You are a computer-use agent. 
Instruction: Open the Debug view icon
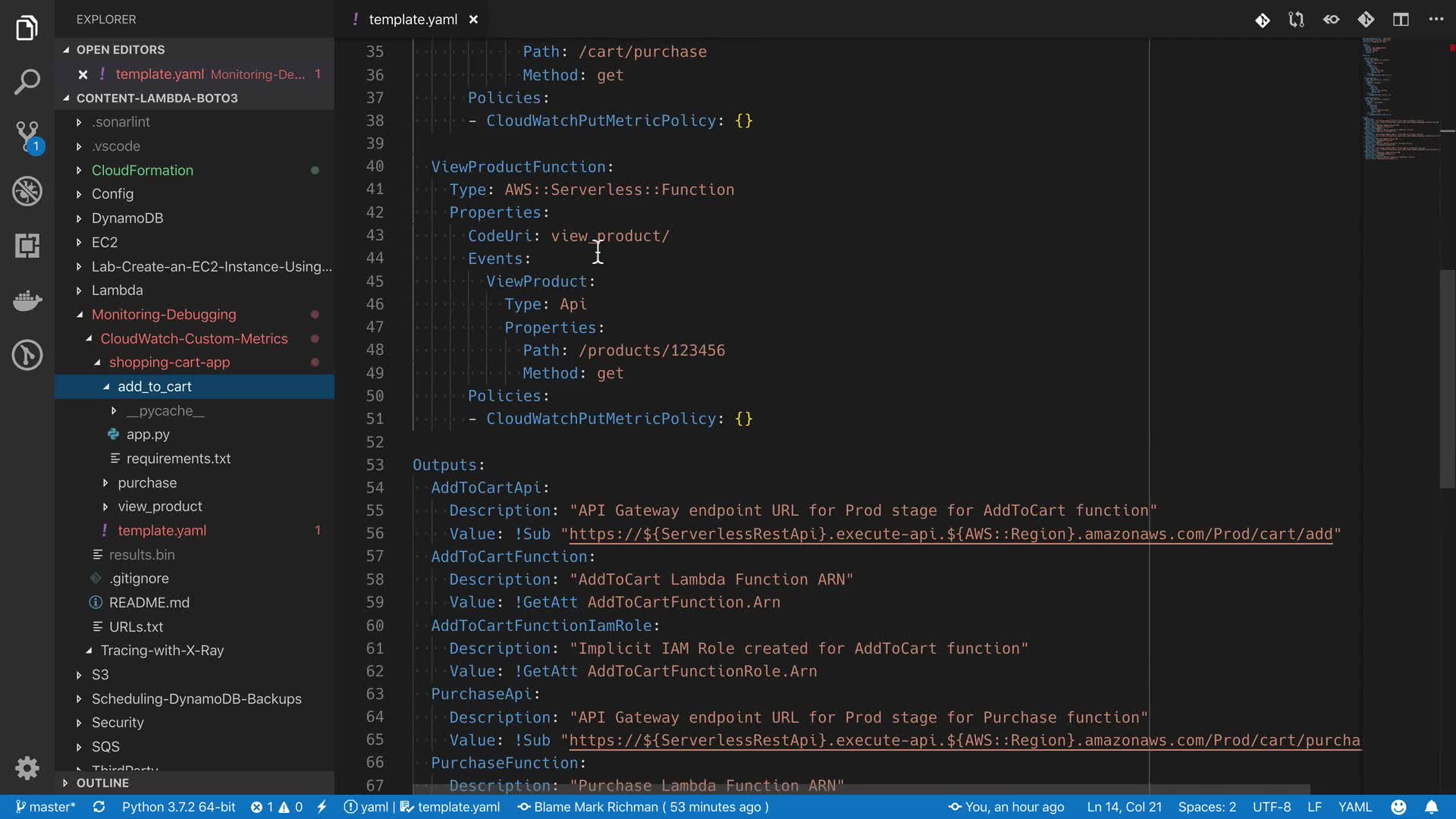[27, 191]
